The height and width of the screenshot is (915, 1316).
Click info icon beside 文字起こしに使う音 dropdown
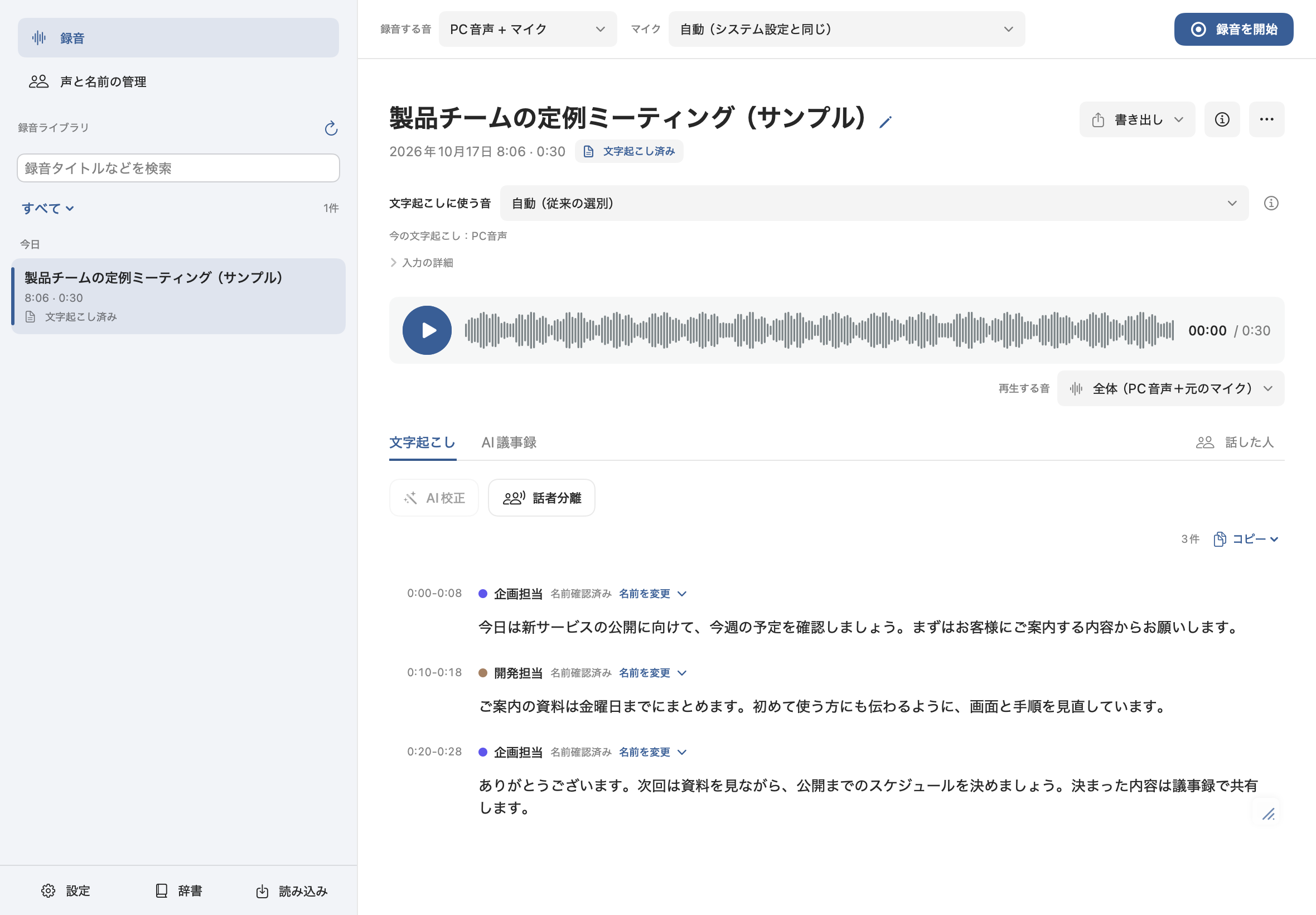pyautogui.click(x=1271, y=203)
